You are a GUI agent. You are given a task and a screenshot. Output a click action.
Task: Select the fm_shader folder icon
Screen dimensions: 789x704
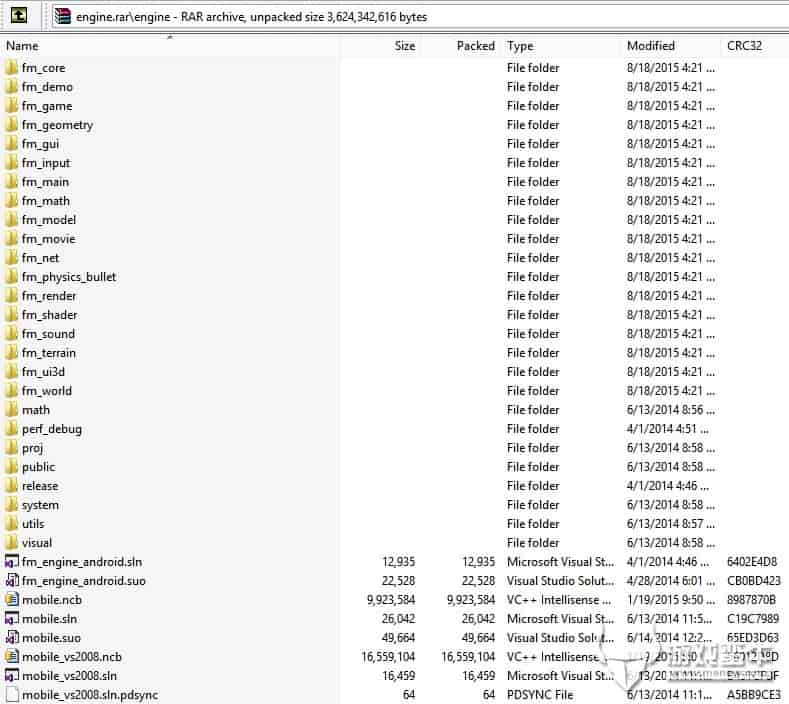coord(11,315)
